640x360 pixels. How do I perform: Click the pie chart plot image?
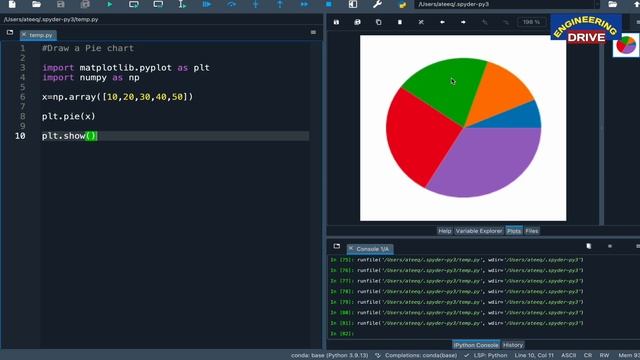point(463,128)
